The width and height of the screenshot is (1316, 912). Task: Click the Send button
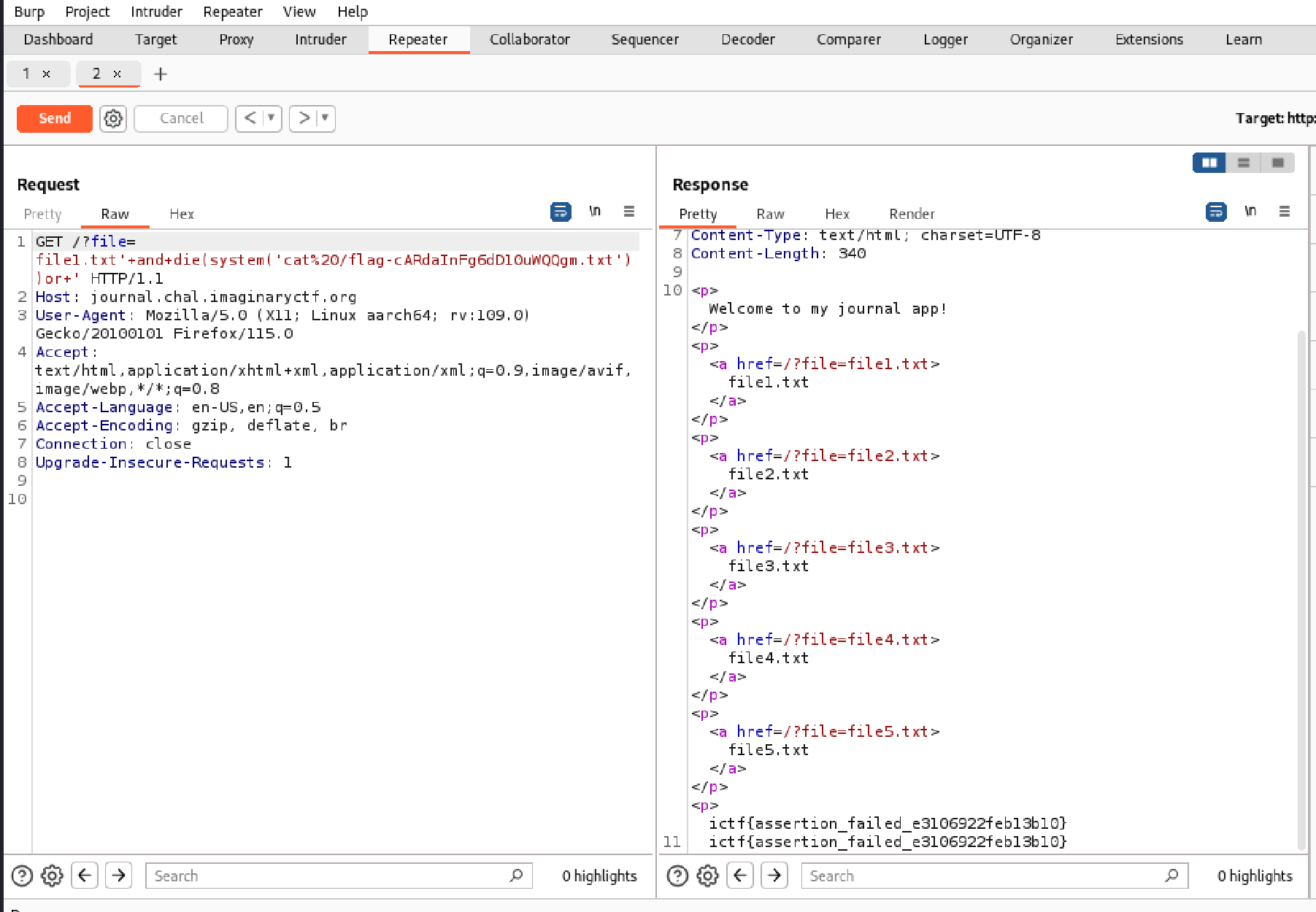tap(55, 118)
